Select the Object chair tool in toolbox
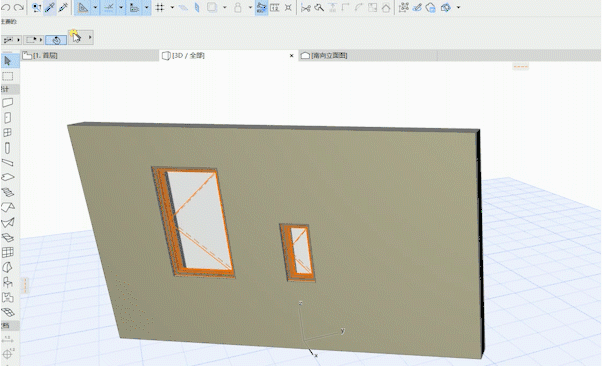 pyautogui.click(x=8, y=282)
